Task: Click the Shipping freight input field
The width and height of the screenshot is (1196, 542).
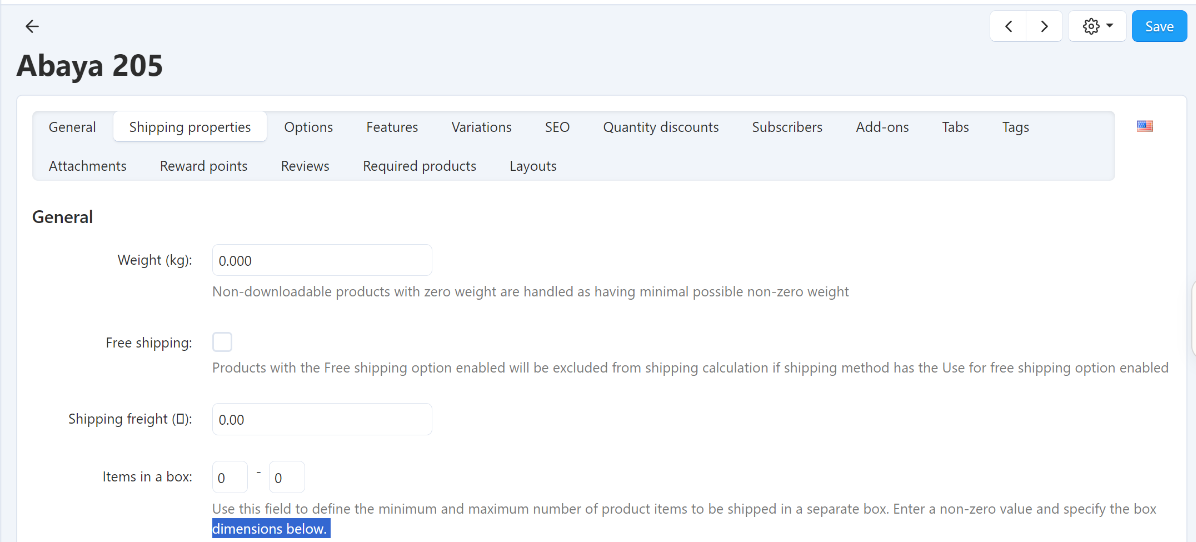Action: (322, 419)
